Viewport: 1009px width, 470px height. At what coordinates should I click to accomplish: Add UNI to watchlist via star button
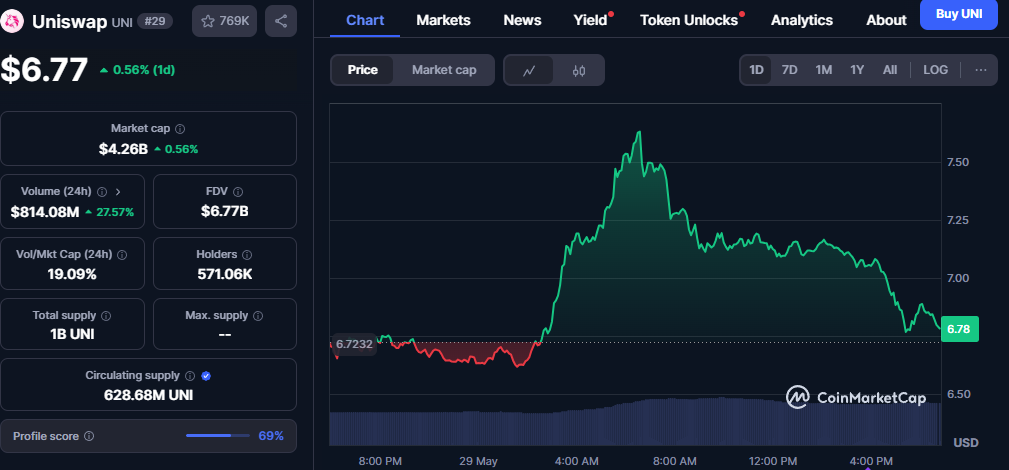(x=225, y=21)
